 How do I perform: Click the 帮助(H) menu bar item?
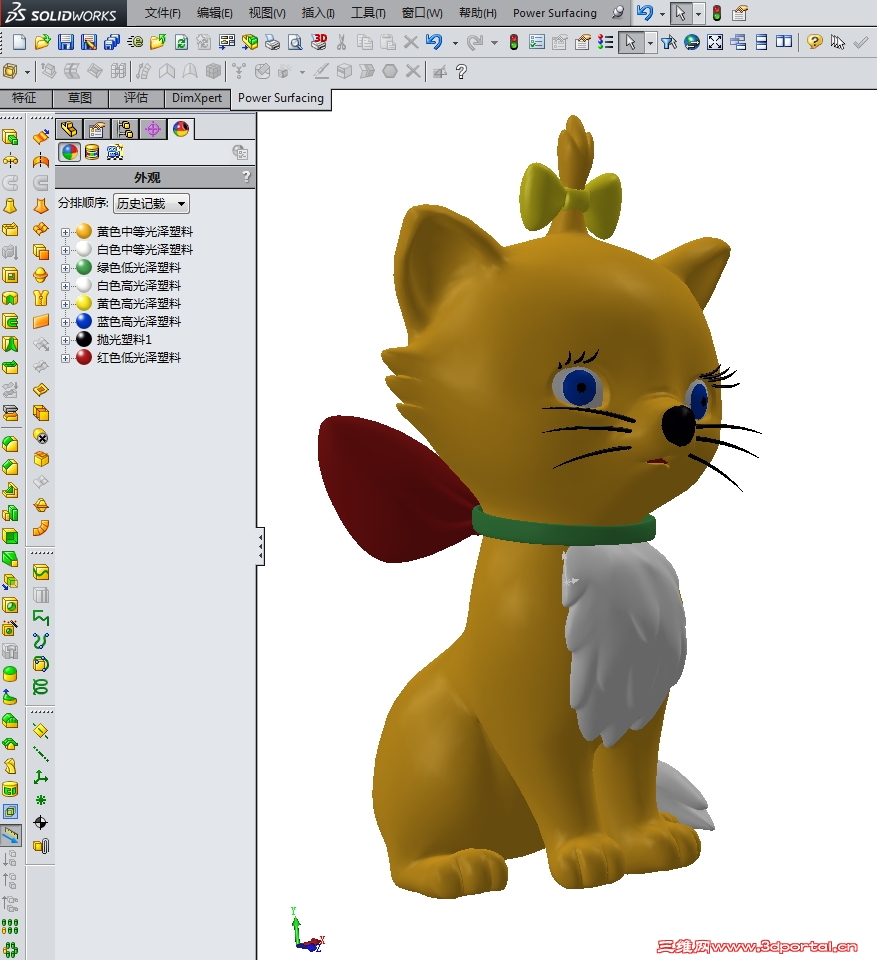click(476, 13)
